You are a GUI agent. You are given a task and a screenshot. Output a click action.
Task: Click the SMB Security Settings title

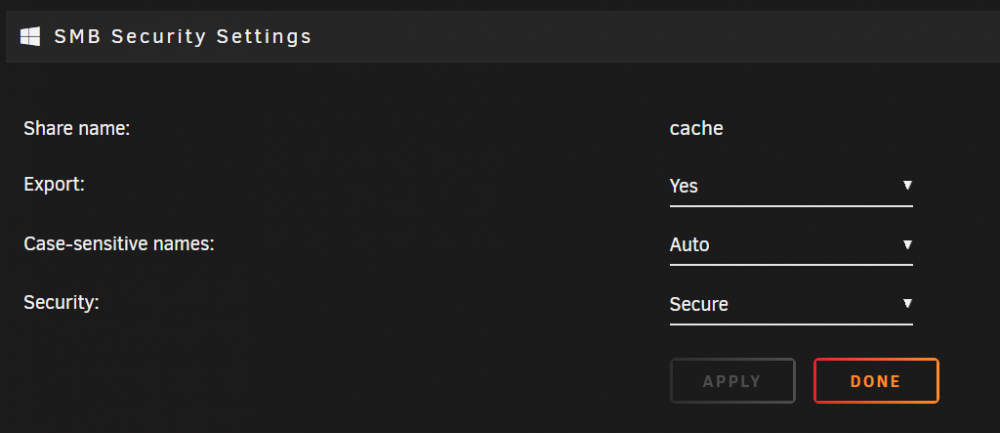tap(183, 36)
